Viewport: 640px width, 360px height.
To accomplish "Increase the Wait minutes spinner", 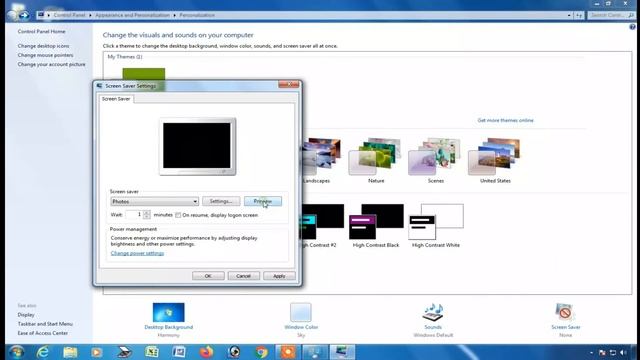I will [x=147, y=212].
